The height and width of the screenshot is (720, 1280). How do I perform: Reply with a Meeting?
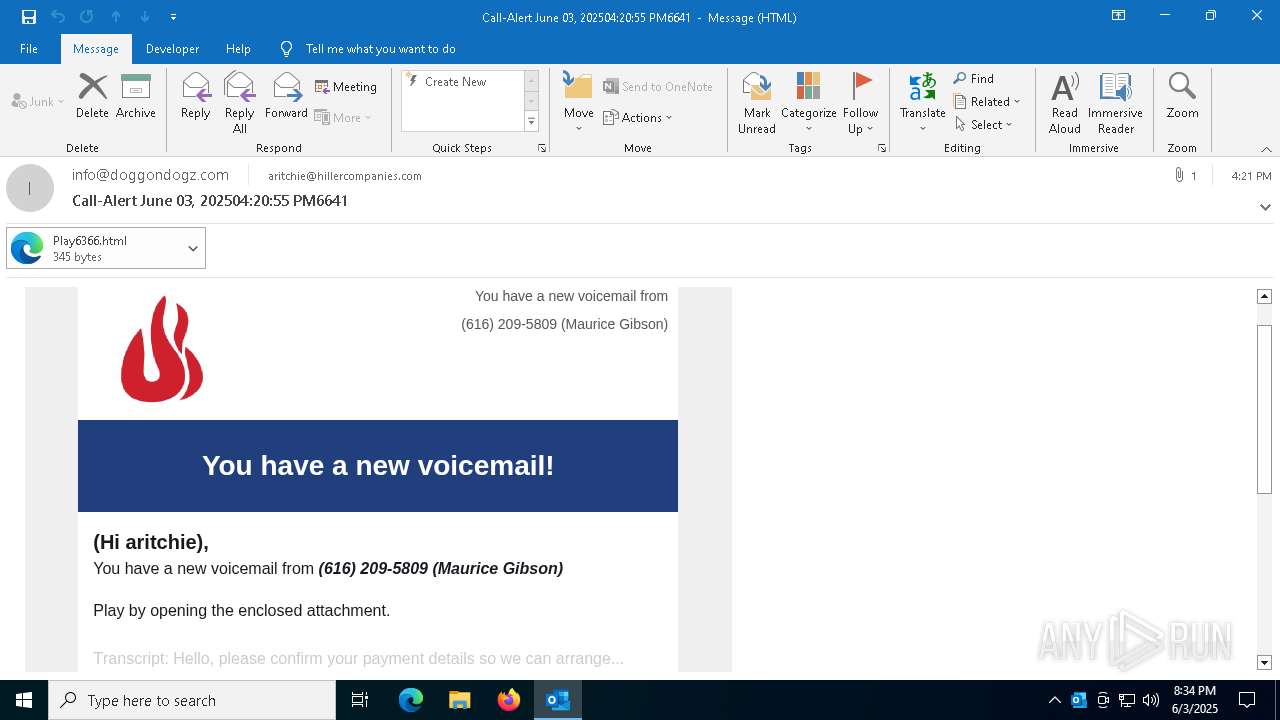coord(346,87)
